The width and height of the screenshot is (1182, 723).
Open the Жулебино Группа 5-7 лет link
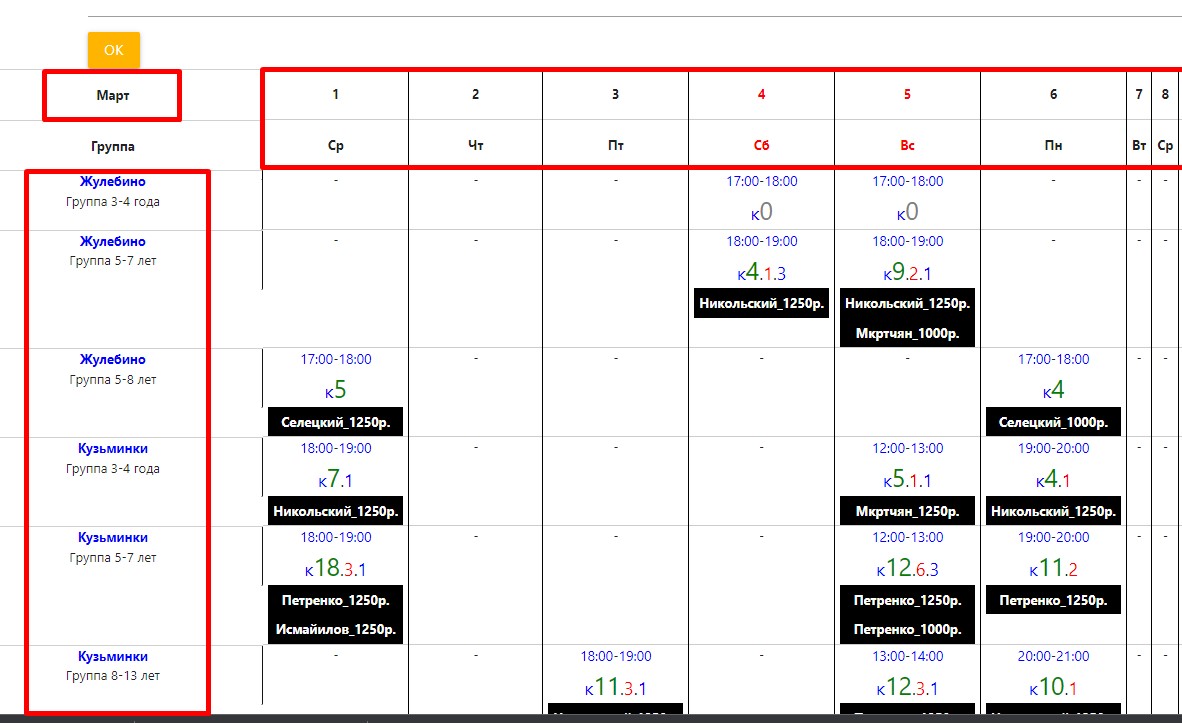[113, 241]
